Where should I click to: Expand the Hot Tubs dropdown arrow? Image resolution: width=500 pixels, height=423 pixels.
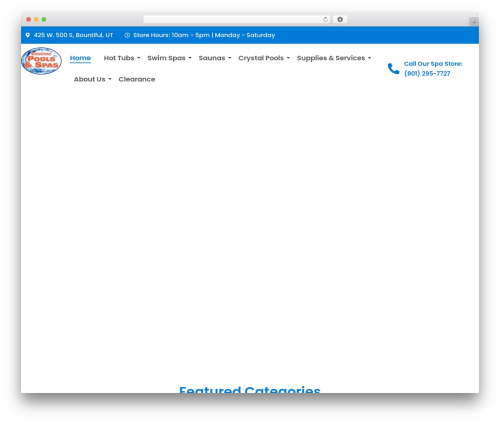[139, 58]
